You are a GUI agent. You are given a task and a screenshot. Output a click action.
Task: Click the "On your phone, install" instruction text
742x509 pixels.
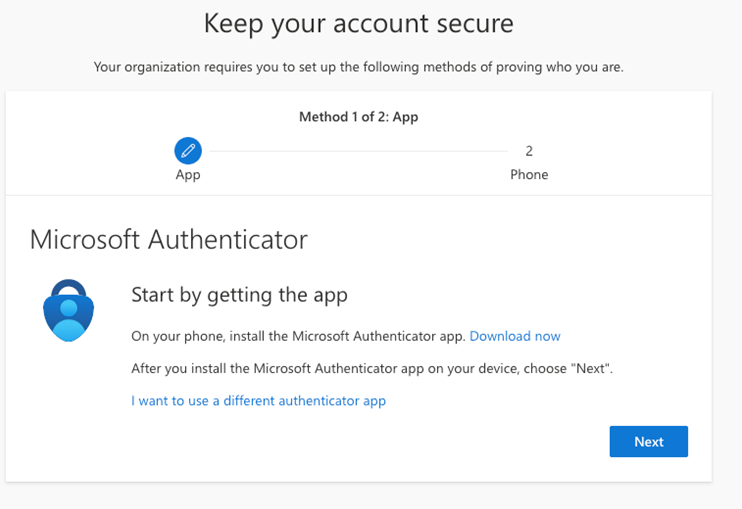tap(298, 336)
